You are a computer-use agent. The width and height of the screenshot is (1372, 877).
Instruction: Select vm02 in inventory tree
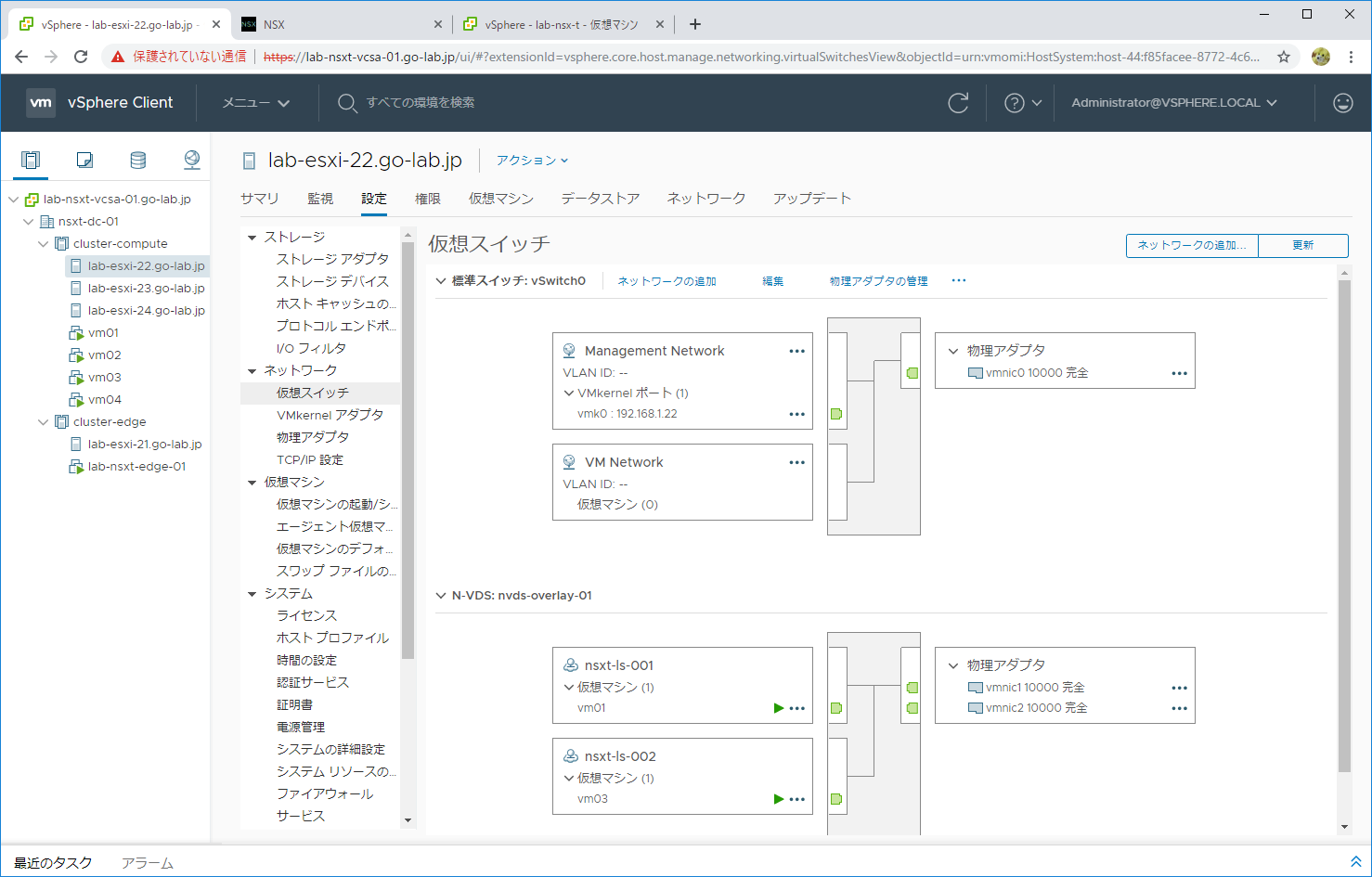click(105, 355)
